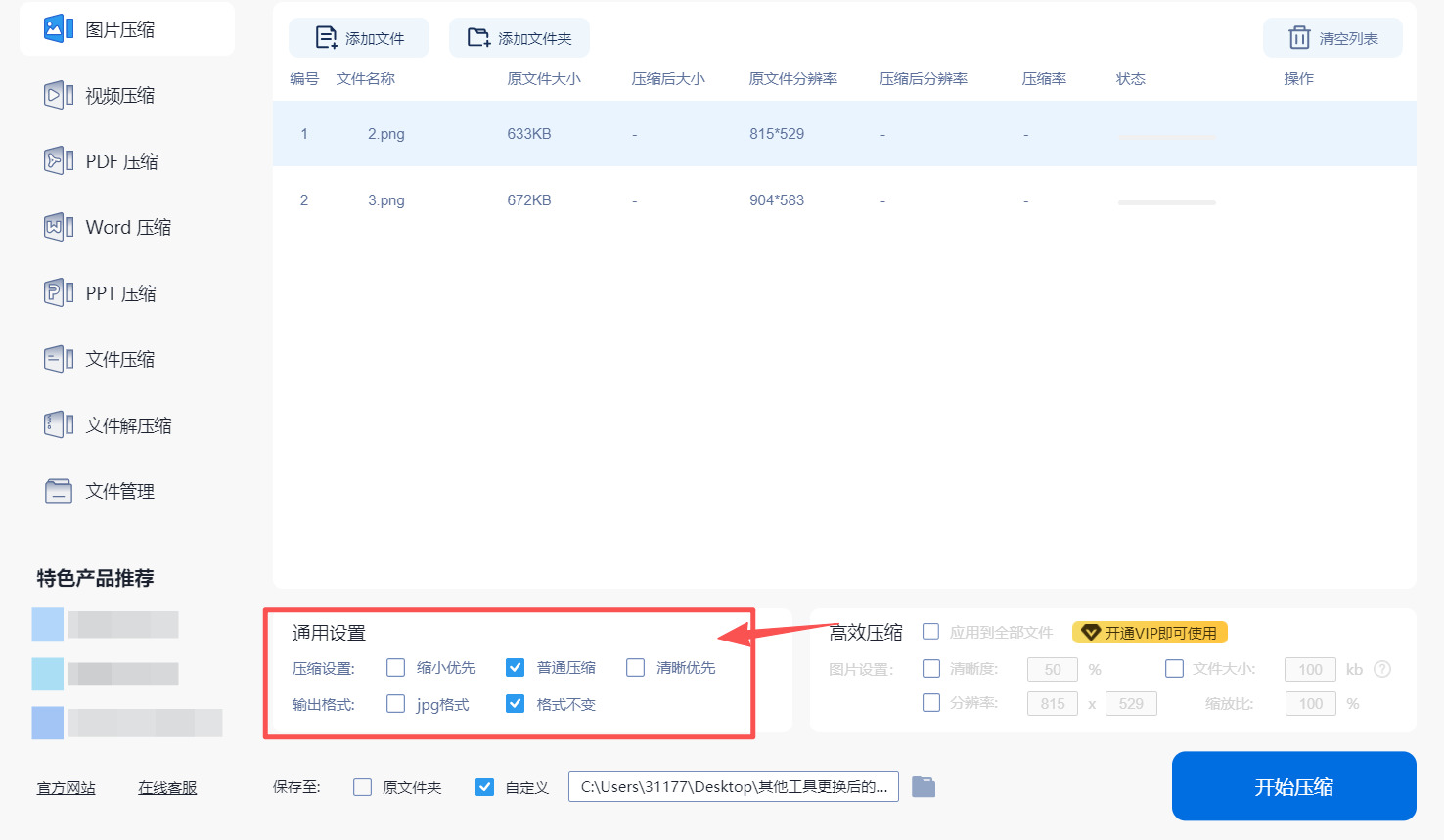The height and width of the screenshot is (840, 1444).
Task: Open the 官方网站 link
Action: pyautogui.click(x=67, y=788)
